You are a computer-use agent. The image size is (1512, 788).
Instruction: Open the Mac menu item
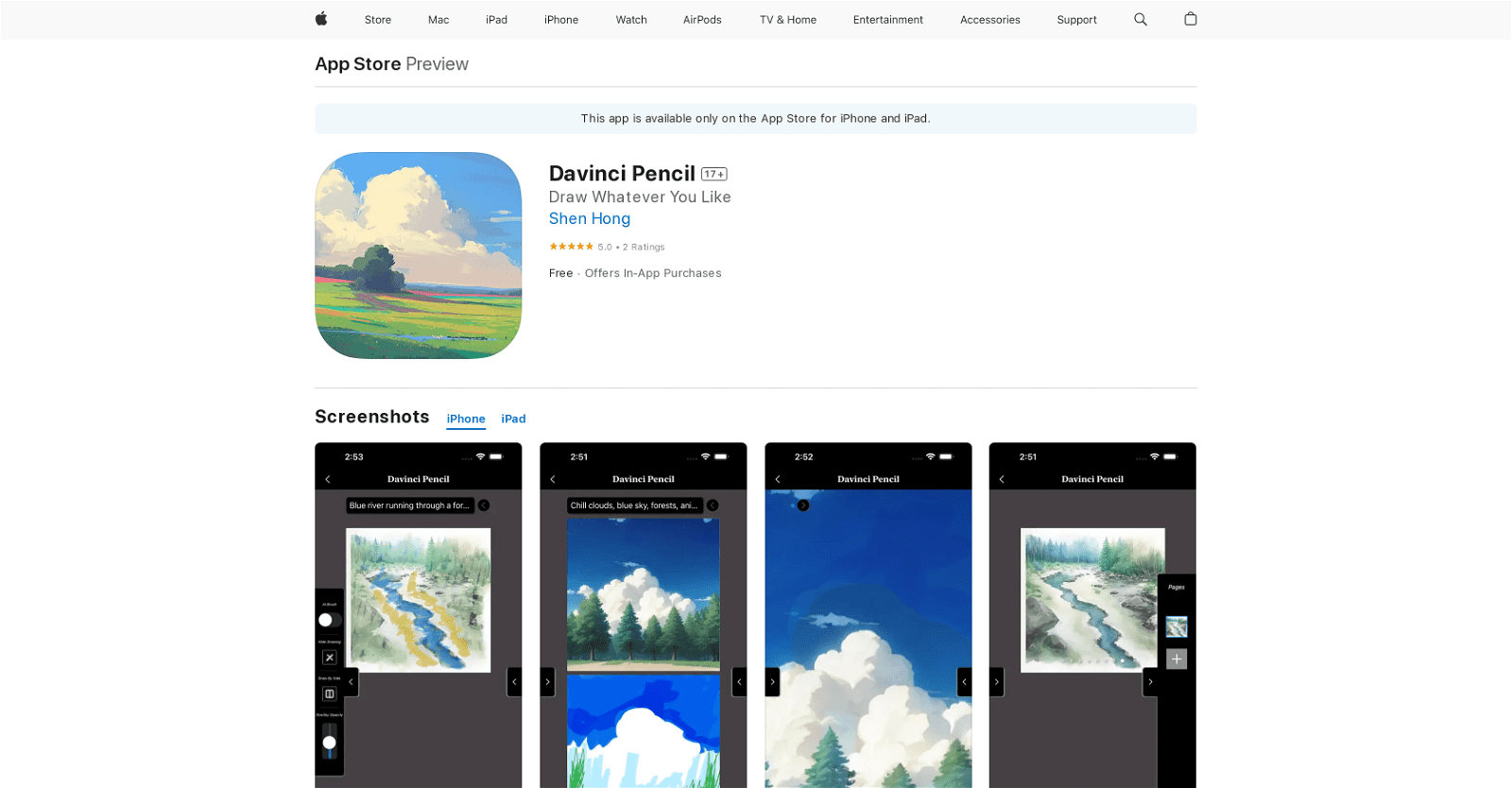[x=438, y=20]
